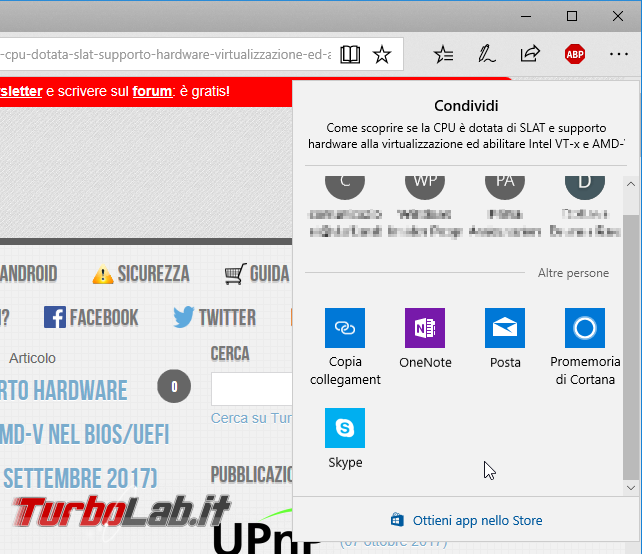Open the Guida shopping cart menu
Viewport: 642px width, 554px height.
point(257,274)
